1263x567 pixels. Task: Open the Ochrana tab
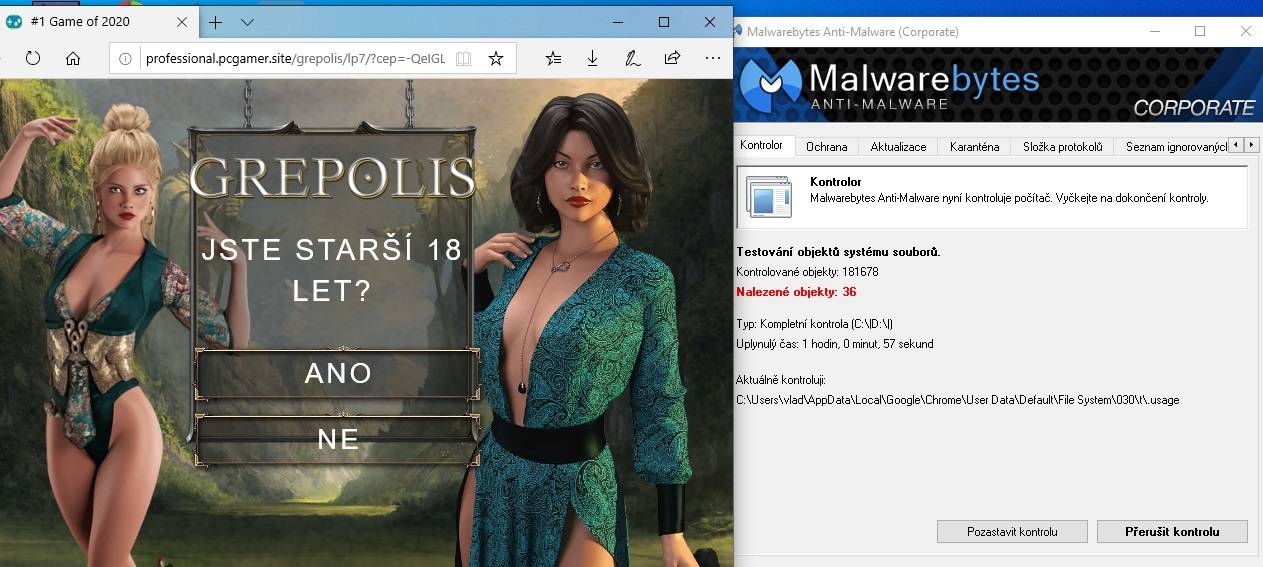pos(827,146)
